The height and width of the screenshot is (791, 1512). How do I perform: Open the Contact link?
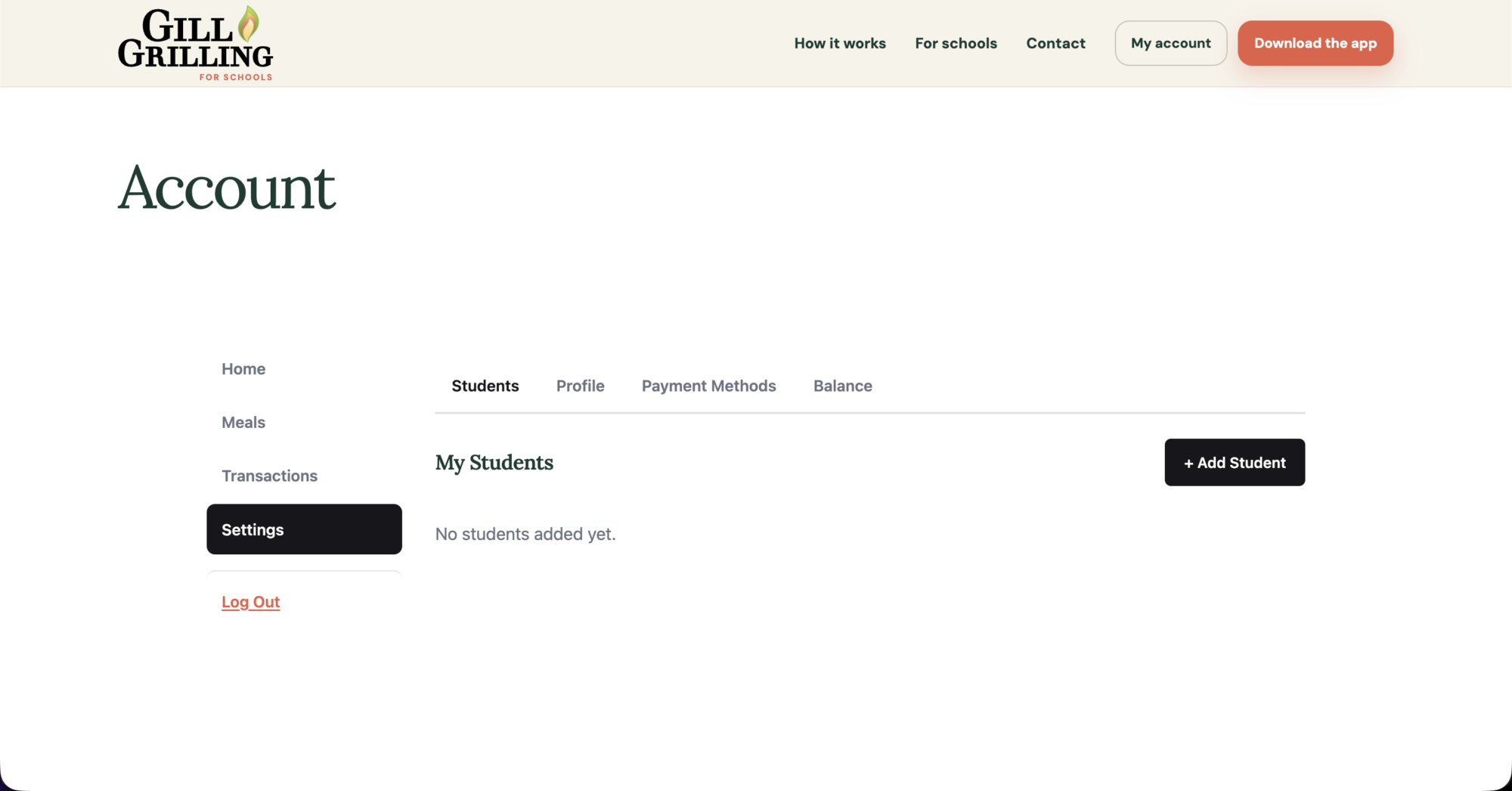(1055, 43)
